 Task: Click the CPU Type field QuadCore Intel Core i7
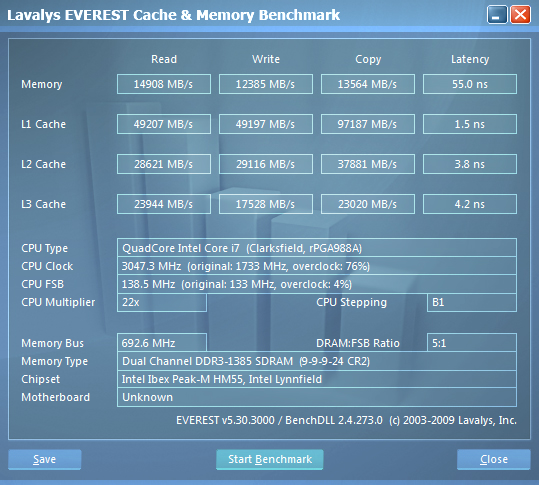pyautogui.click(x=317, y=248)
